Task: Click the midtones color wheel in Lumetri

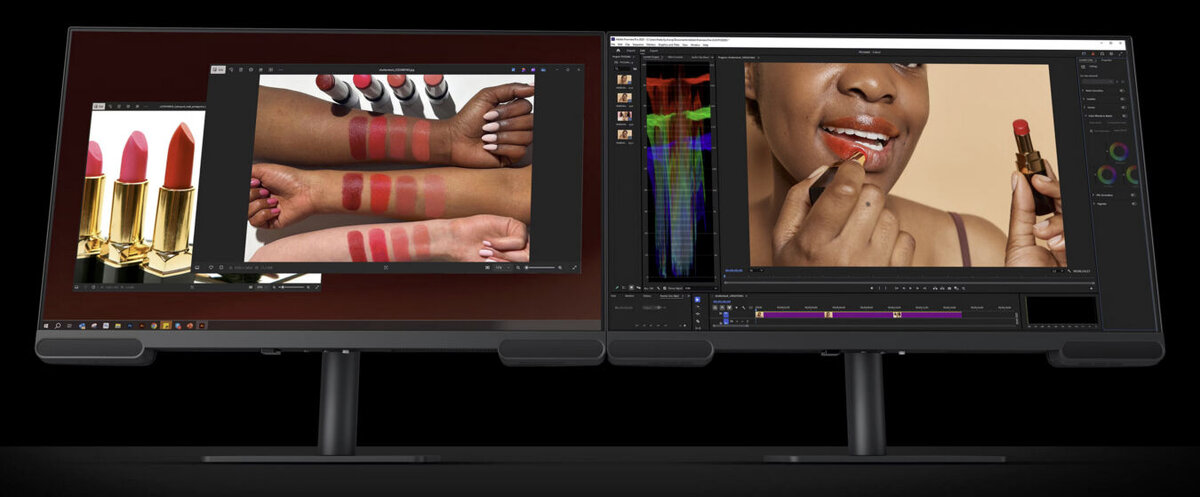Action: [x=1118, y=153]
